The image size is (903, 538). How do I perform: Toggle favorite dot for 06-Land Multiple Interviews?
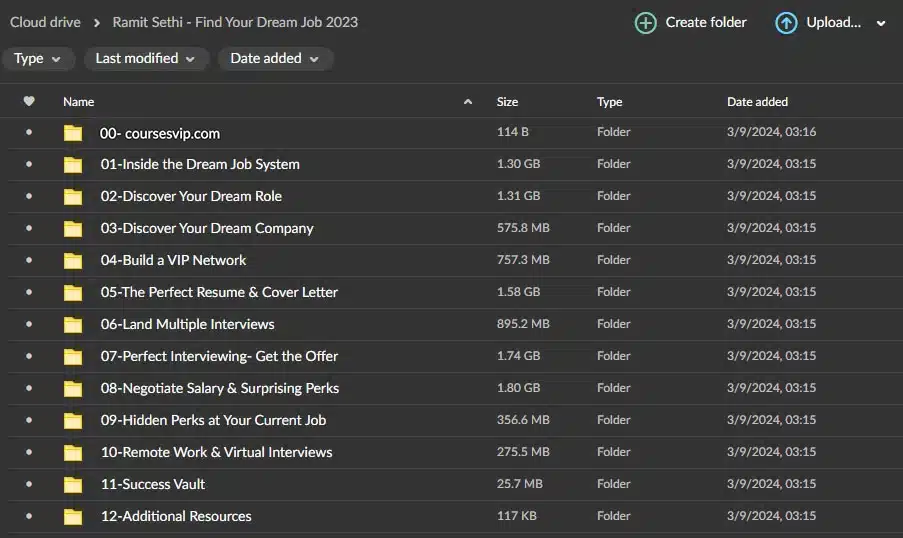[29, 324]
